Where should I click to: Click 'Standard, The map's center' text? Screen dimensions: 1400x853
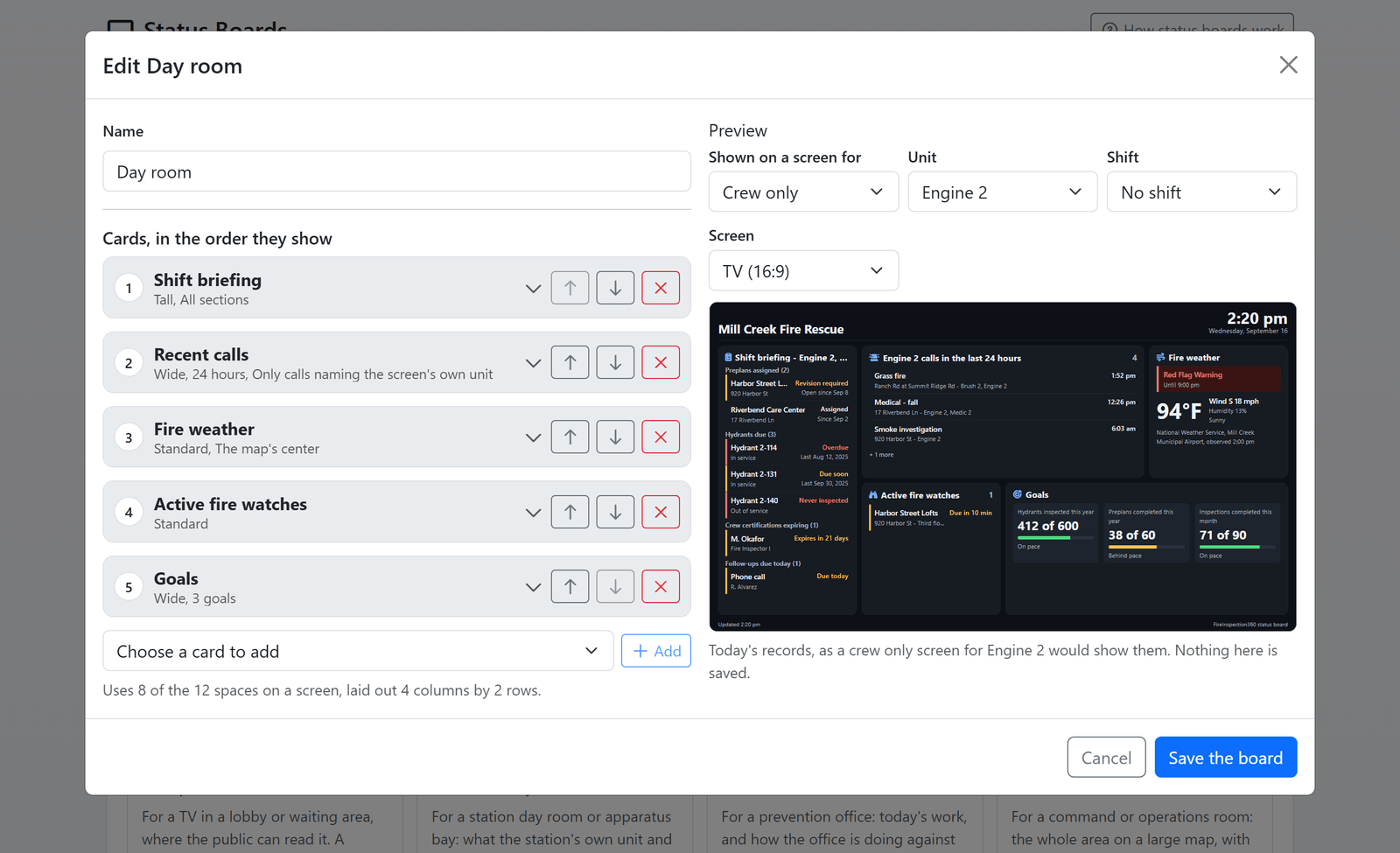(236, 449)
